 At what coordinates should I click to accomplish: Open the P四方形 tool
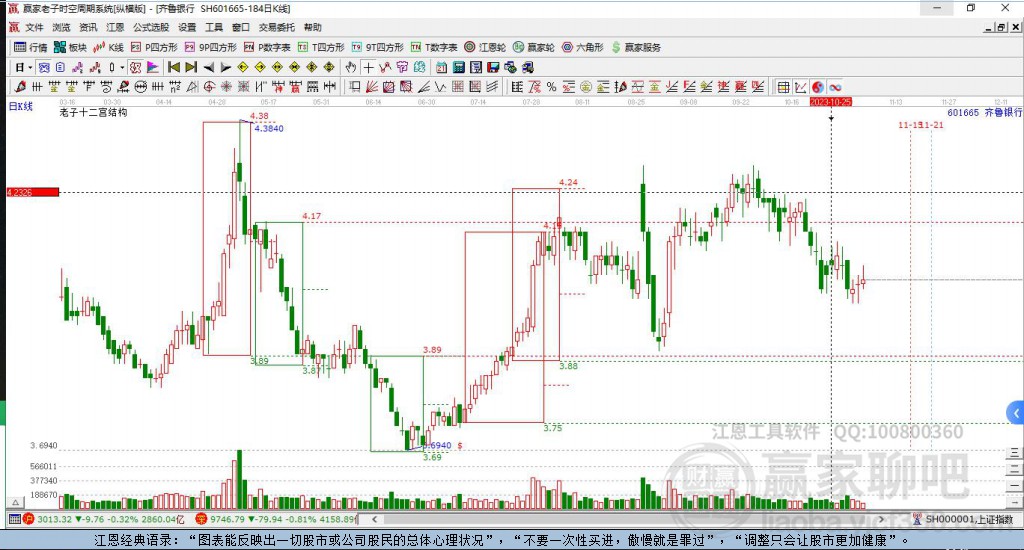coord(154,47)
